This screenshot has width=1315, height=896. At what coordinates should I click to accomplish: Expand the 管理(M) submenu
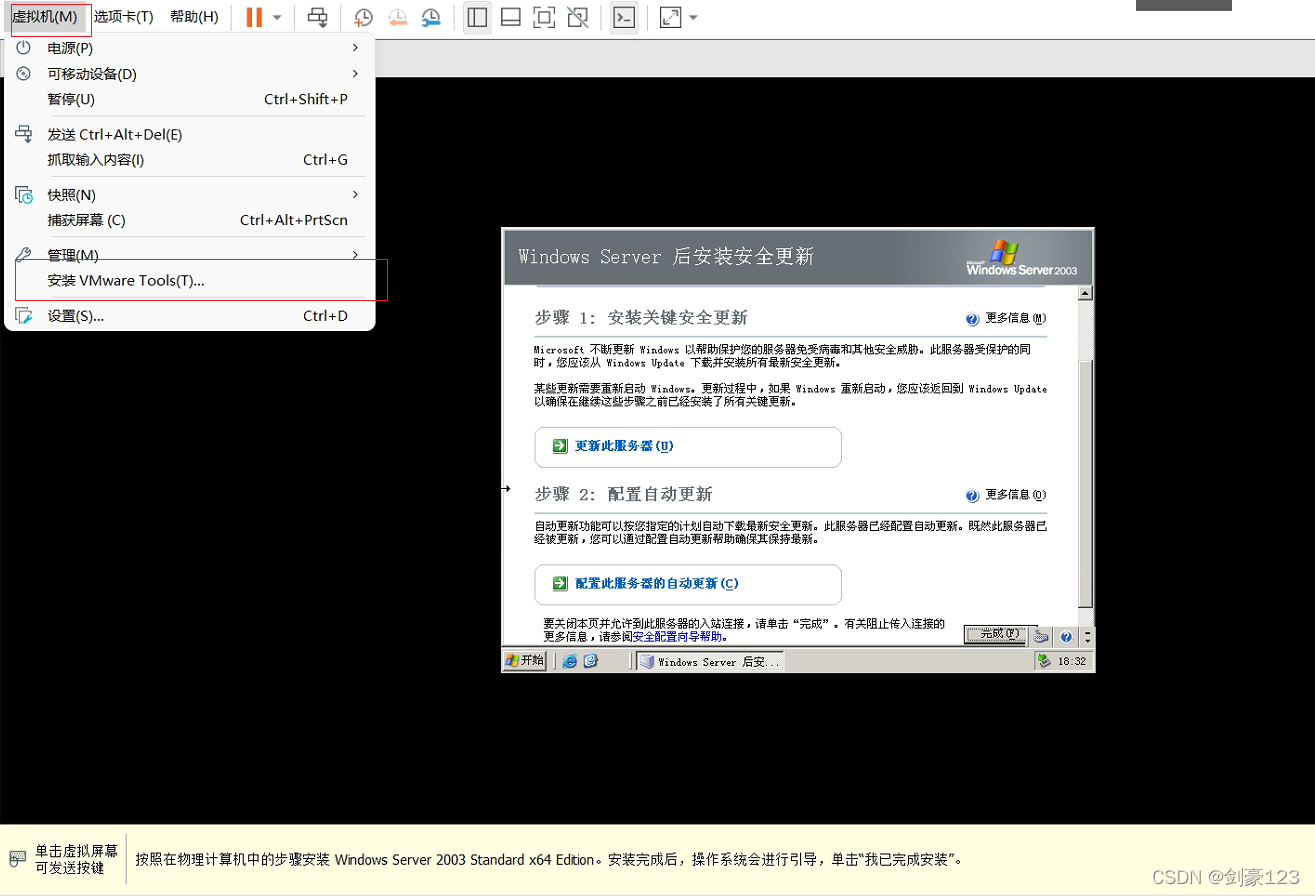tap(190, 255)
